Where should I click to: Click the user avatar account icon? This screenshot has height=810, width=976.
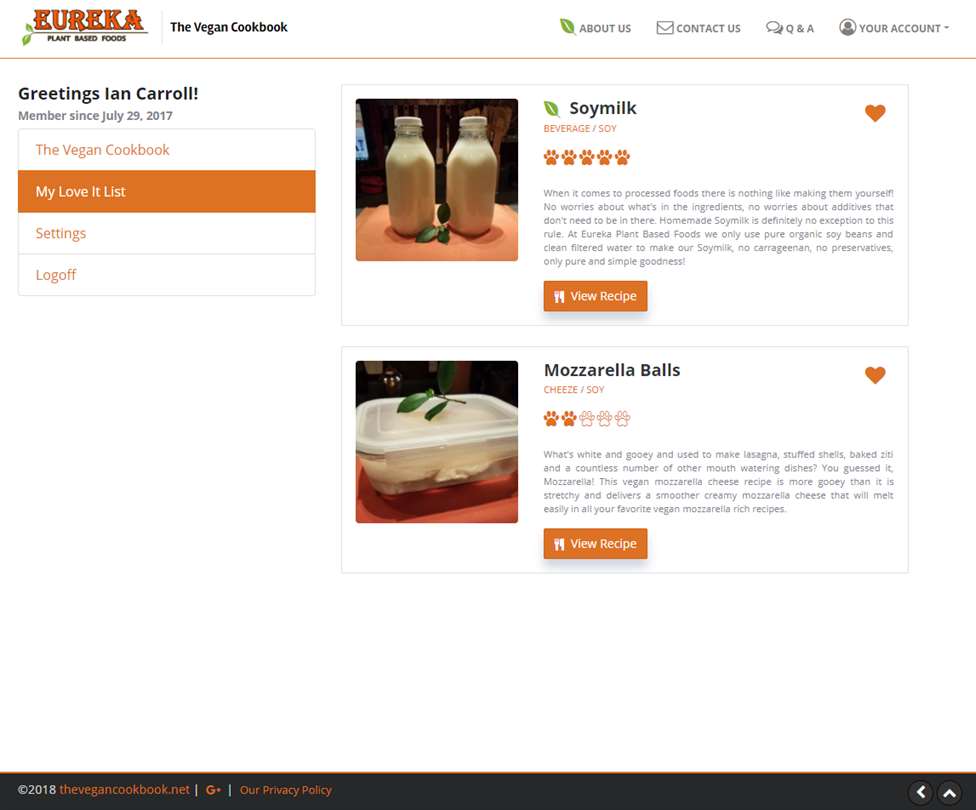tap(847, 27)
